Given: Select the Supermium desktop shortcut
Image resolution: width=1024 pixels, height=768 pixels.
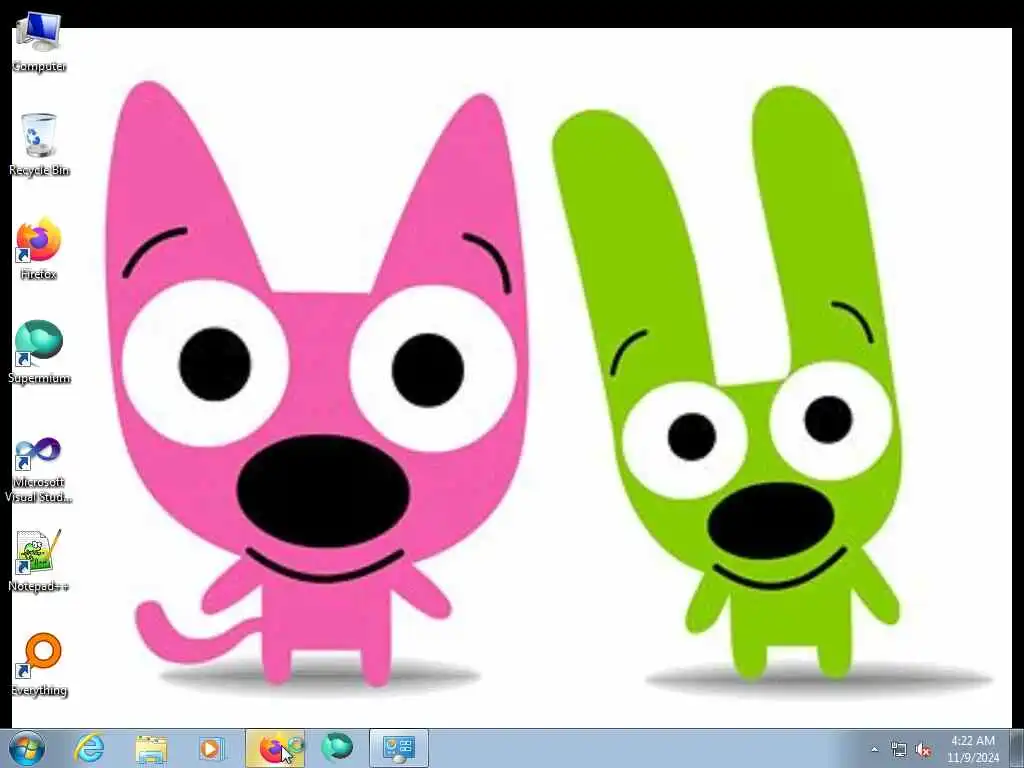Looking at the screenshot, I should 39,352.
